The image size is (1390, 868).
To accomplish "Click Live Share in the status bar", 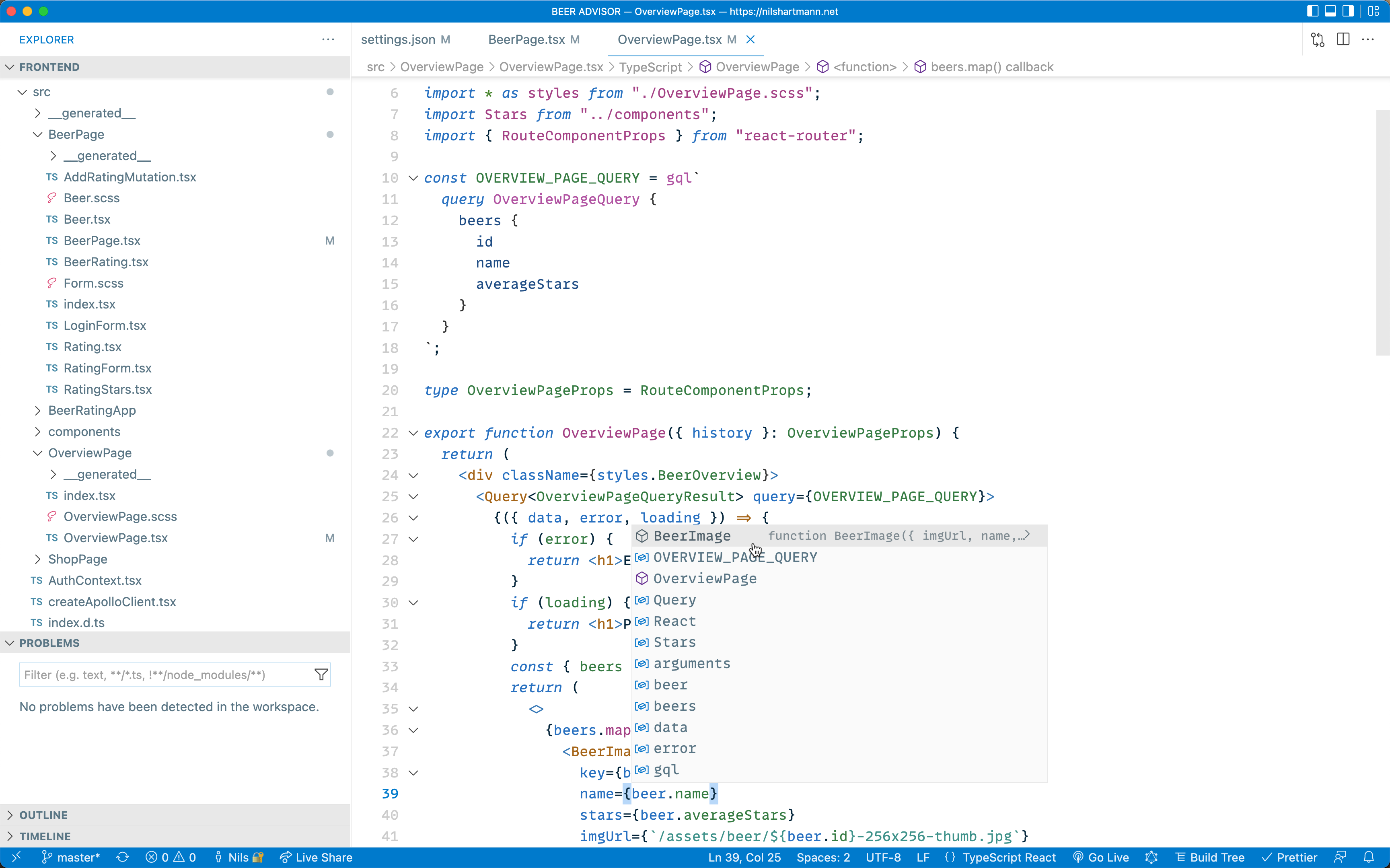I will pyautogui.click(x=316, y=857).
